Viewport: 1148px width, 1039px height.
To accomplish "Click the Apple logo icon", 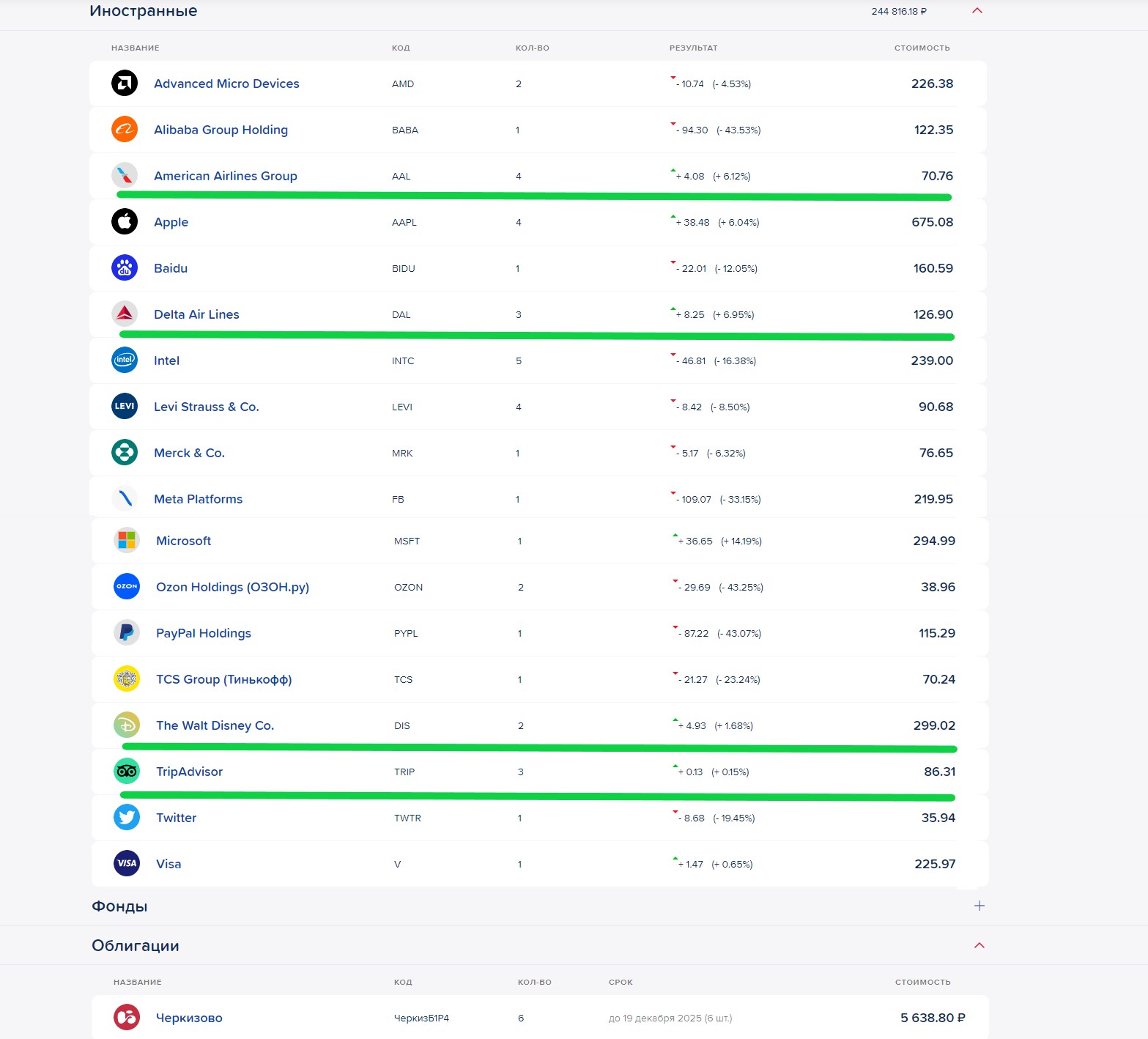I will (125, 221).
